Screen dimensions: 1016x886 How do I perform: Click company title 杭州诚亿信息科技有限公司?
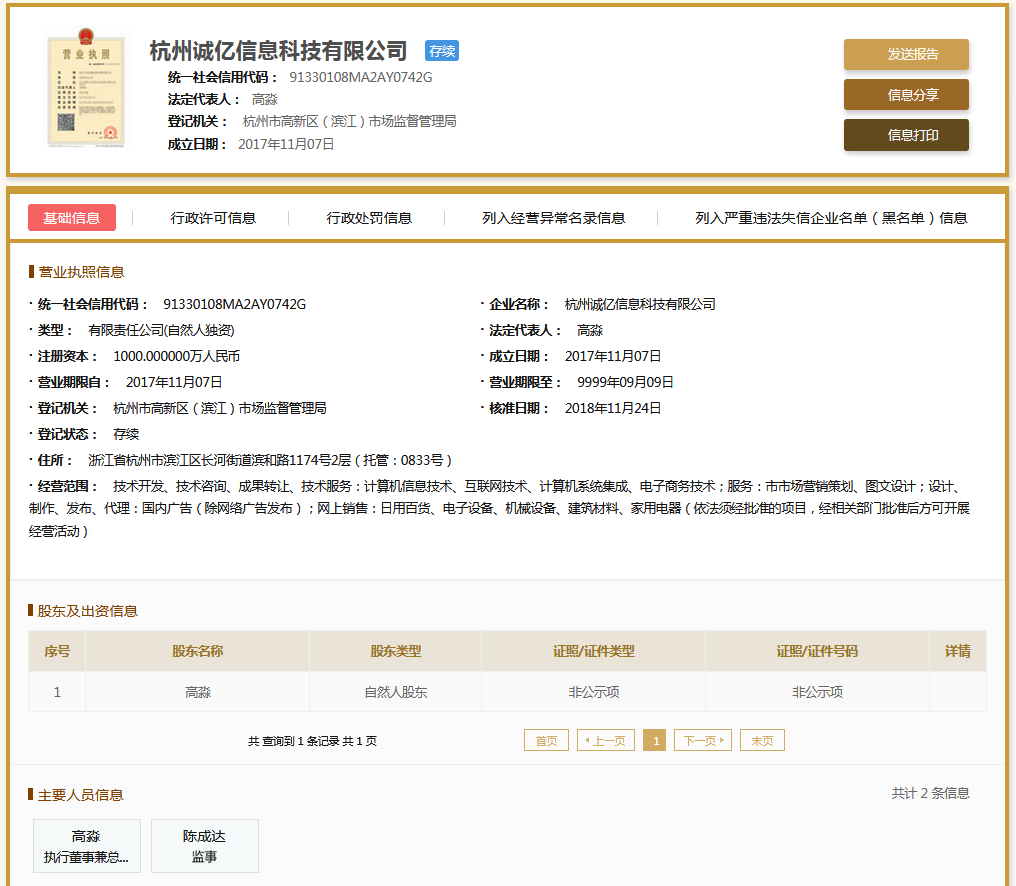click(278, 51)
